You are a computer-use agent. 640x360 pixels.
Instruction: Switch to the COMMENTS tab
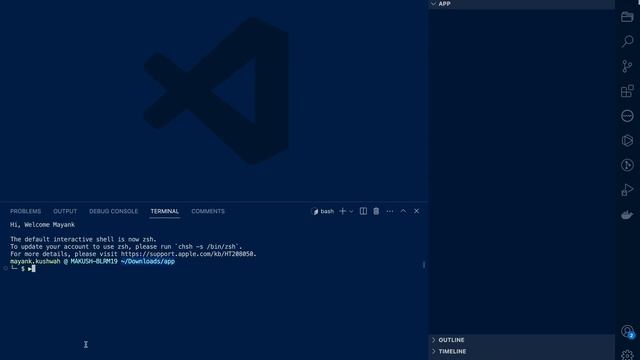[x=208, y=211]
